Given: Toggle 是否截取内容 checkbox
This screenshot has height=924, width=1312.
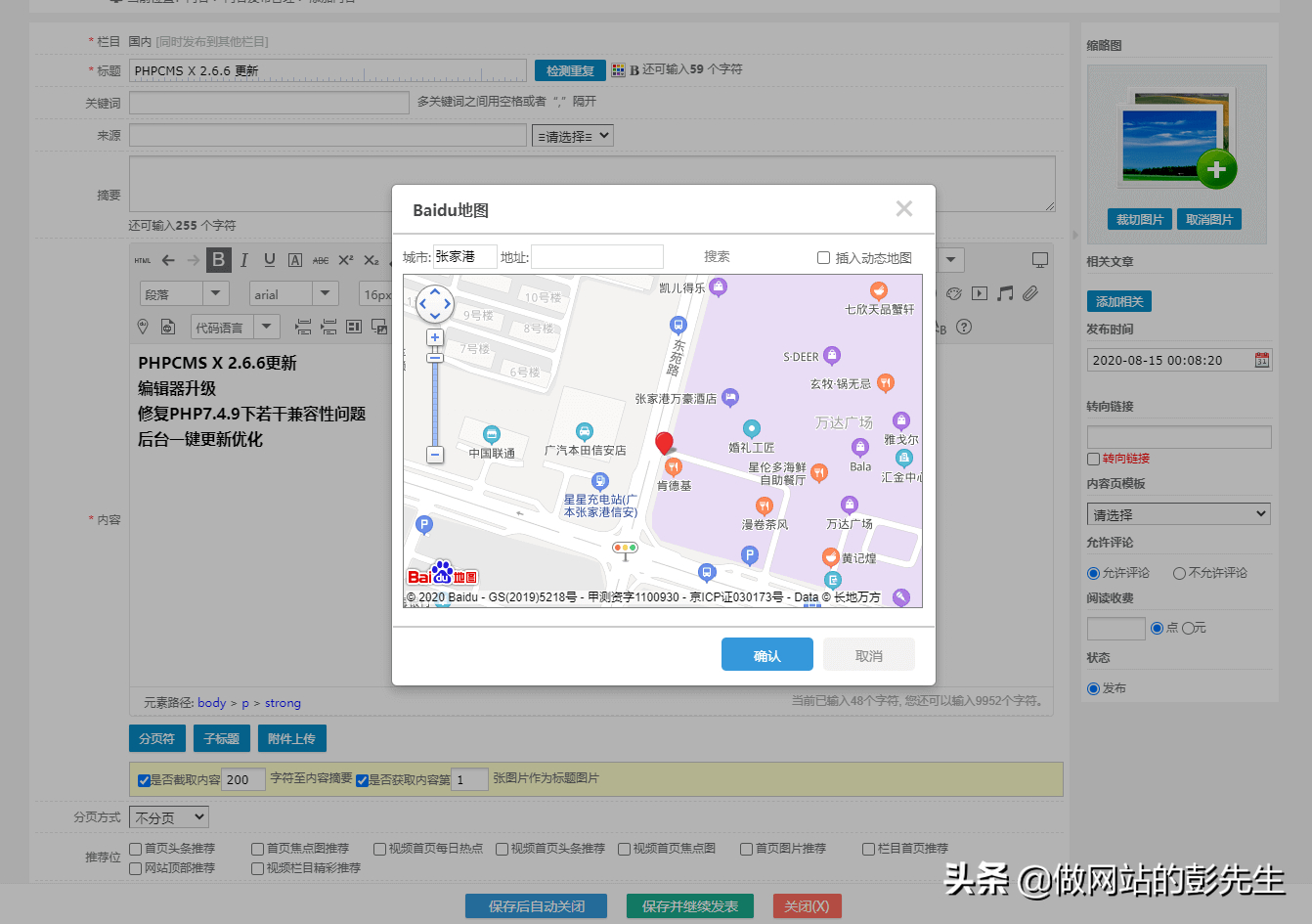Looking at the screenshot, I should pyautogui.click(x=144, y=780).
